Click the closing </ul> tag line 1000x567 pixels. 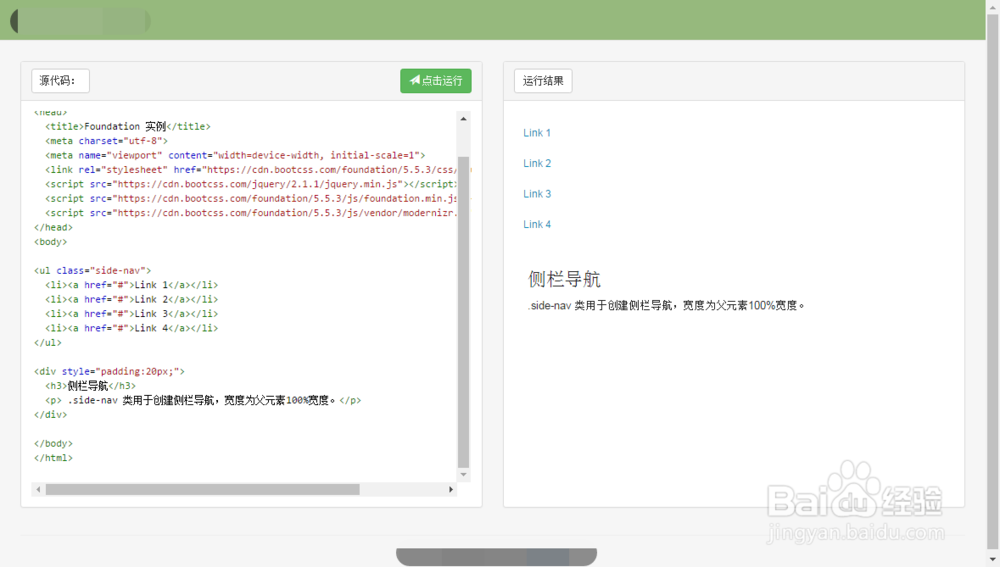48,342
